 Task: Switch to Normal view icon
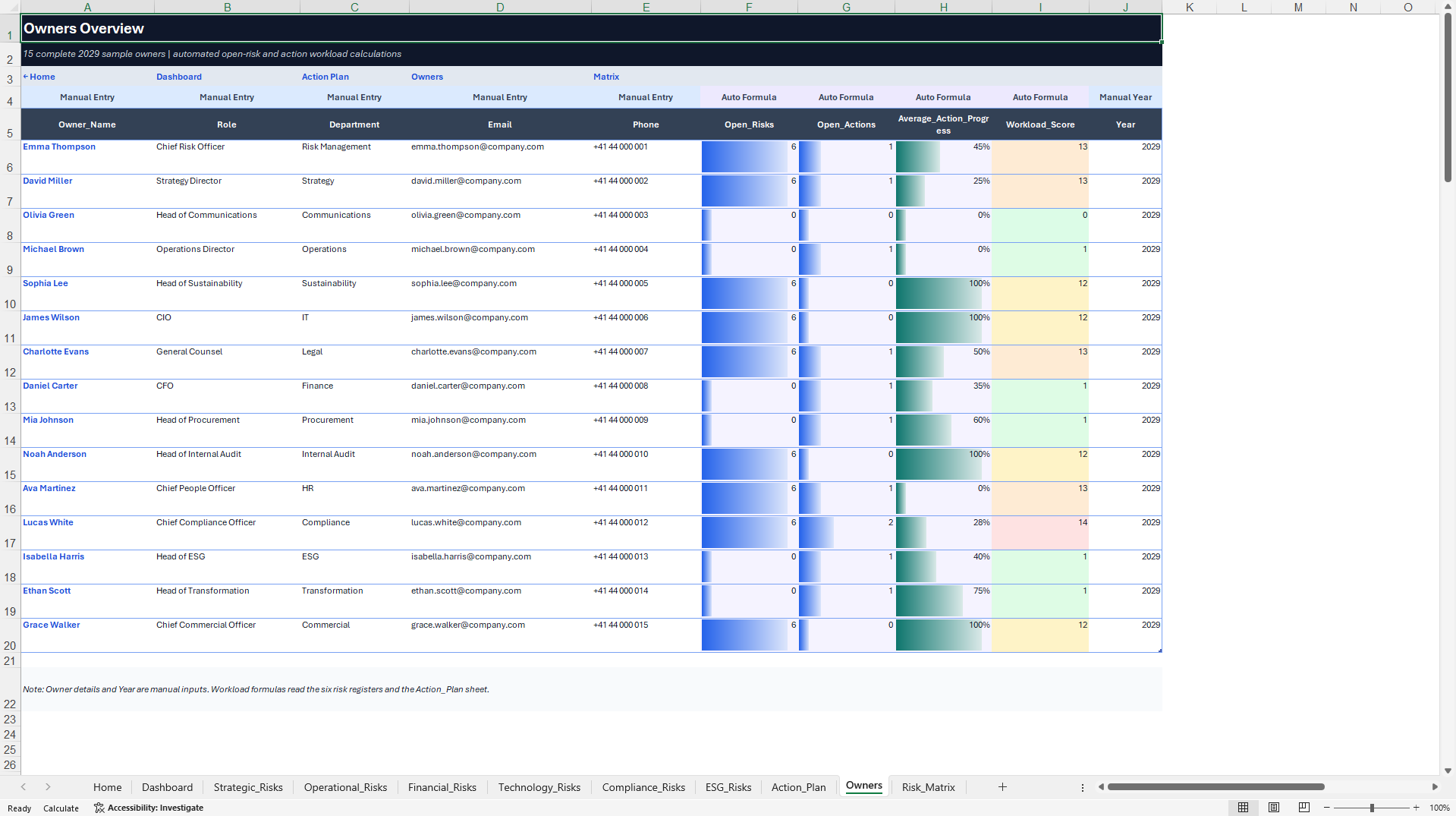1243,808
